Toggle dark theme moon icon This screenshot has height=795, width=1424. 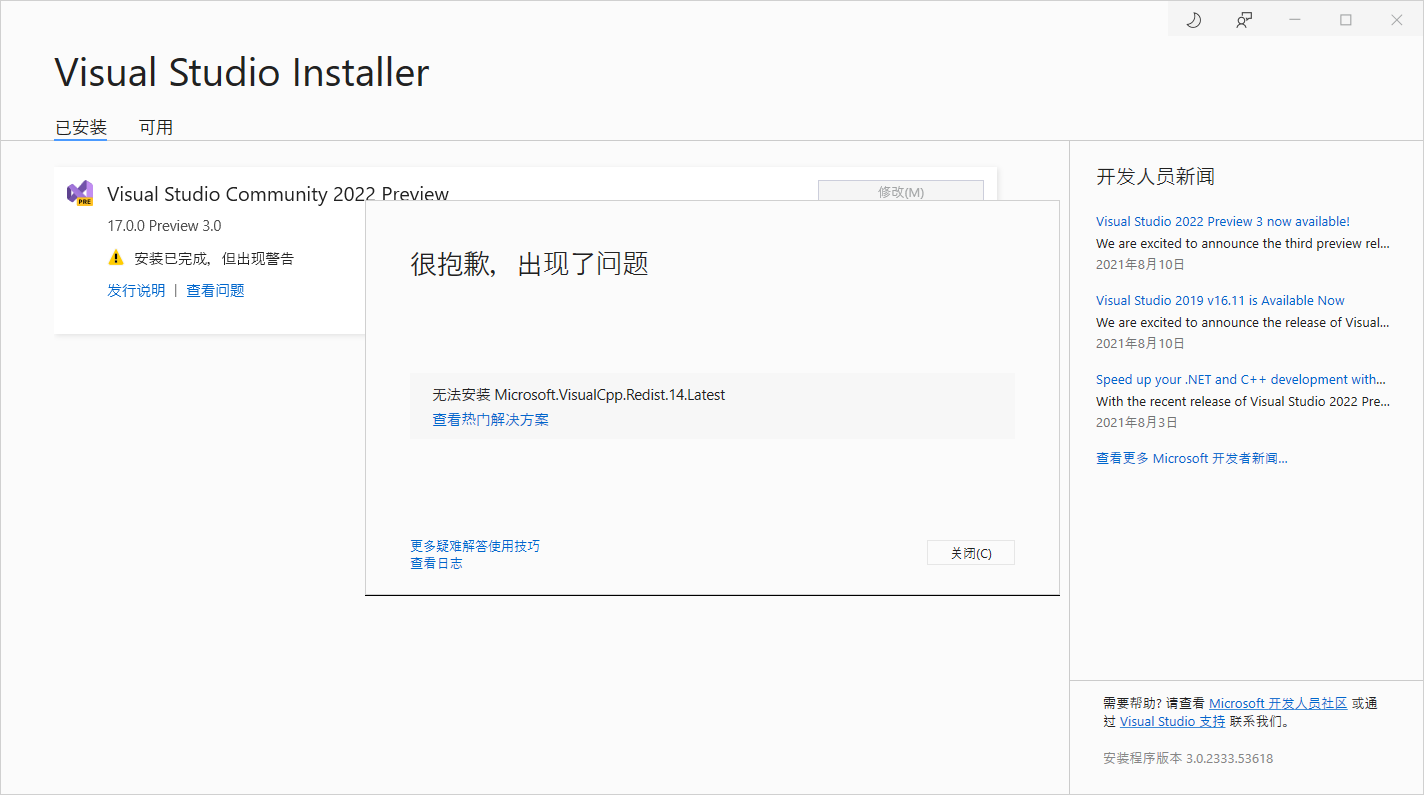click(1193, 20)
